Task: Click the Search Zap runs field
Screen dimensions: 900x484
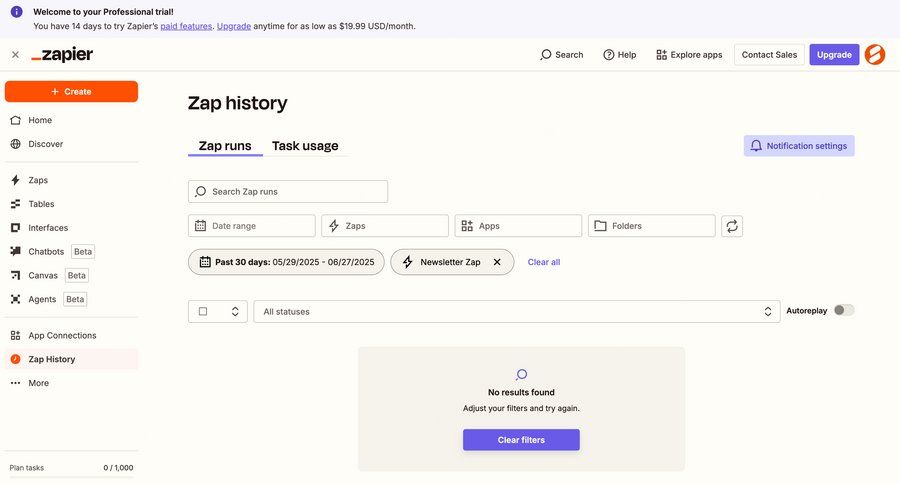Action: 288,192
